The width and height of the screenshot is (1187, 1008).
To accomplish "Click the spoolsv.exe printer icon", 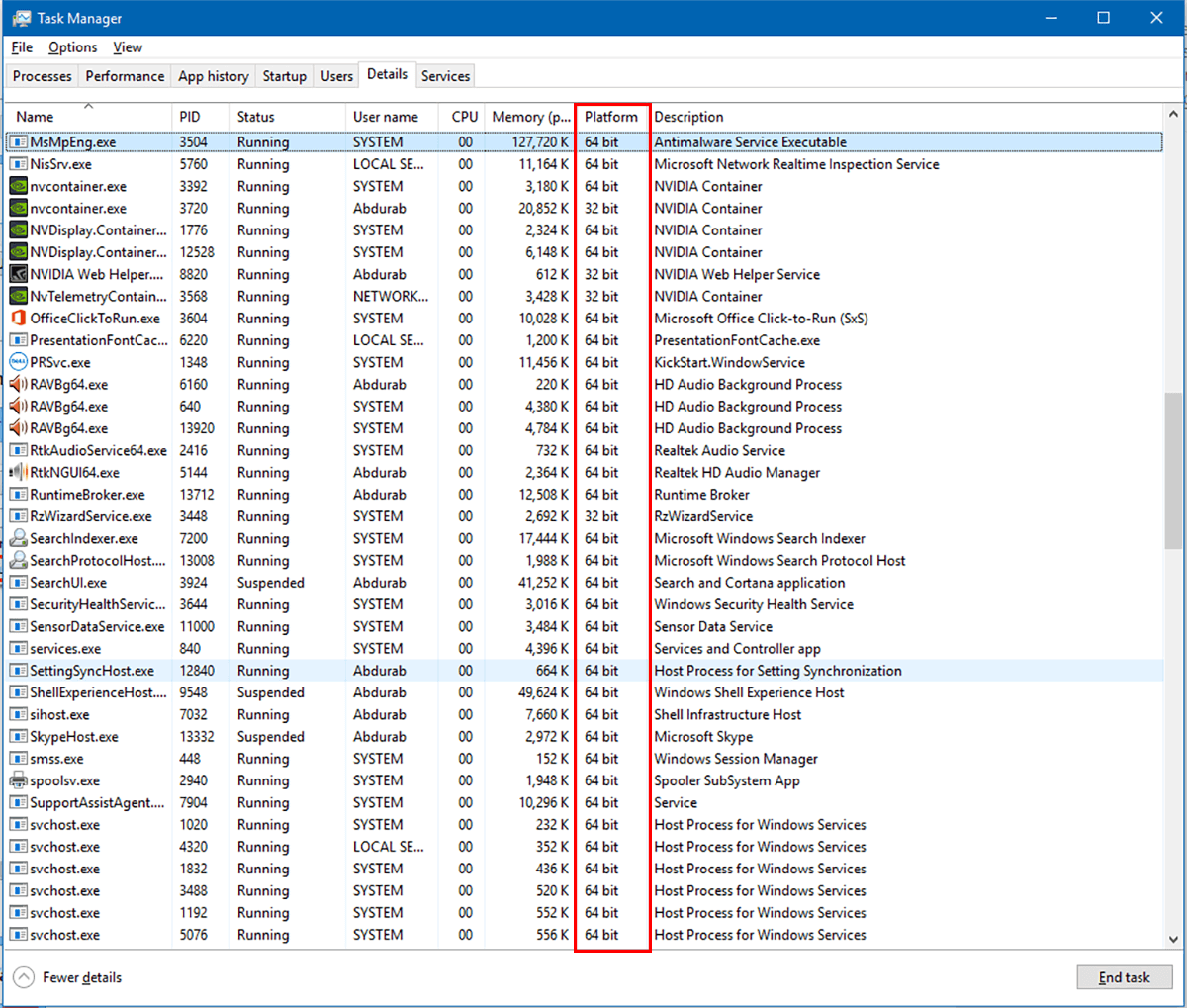I will coord(18,780).
